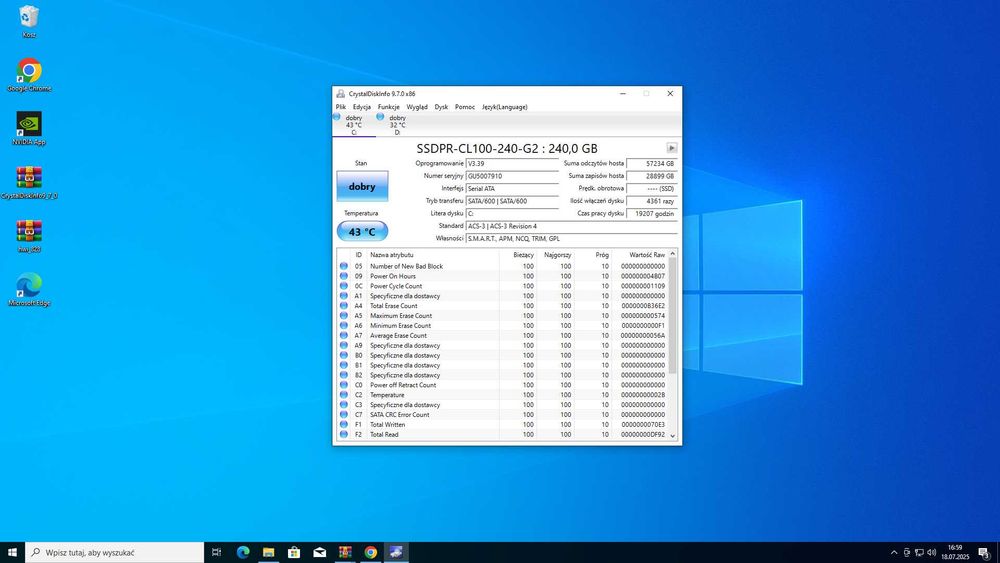Select the Kosz recycle bin desktop icon
This screenshot has width=1000, height=563.
[x=29, y=17]
